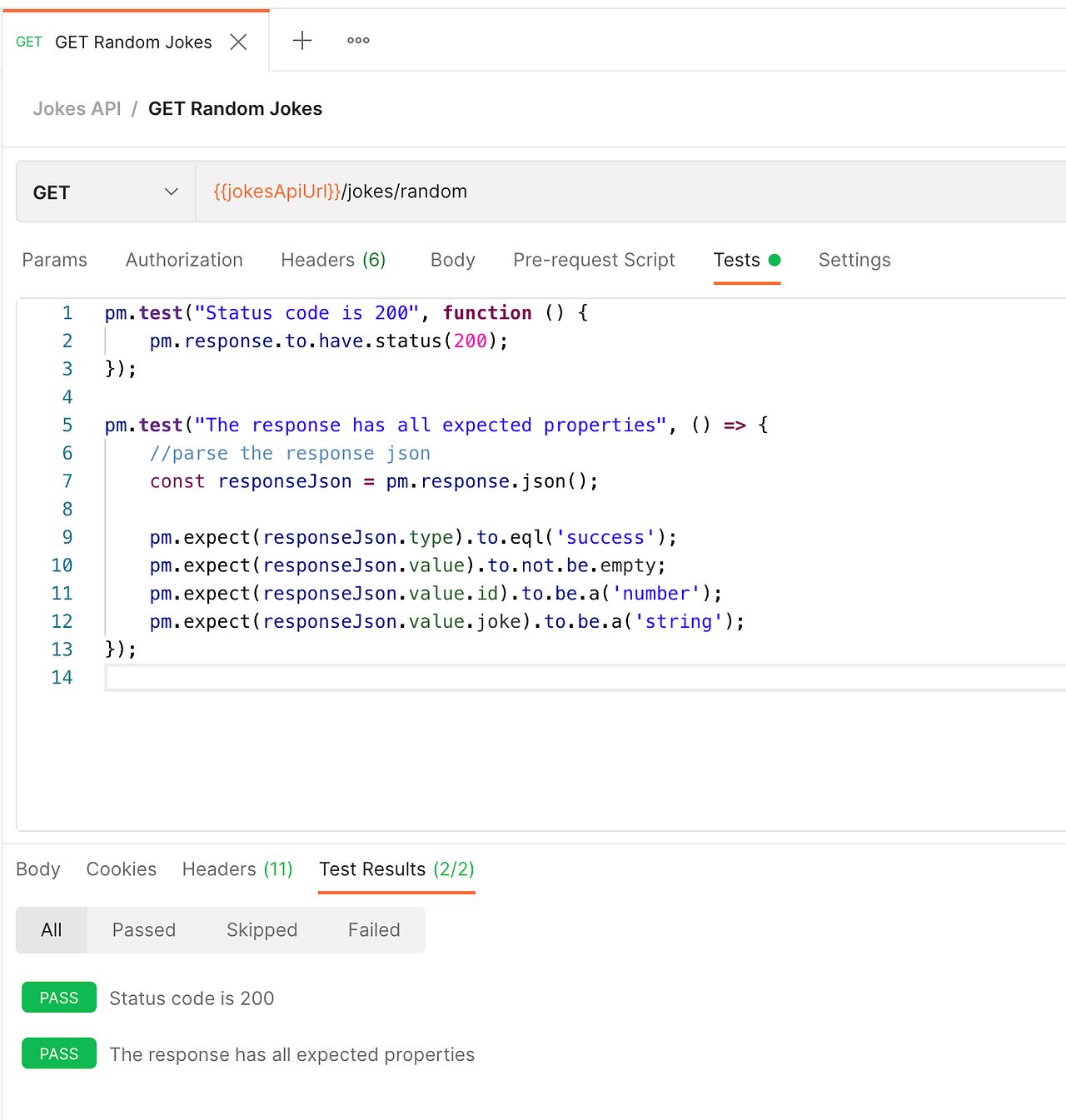Viewport: 1066px width, 1120px height.
Task: Open the response Headers (11) tab
Action: tap(237, 869)
